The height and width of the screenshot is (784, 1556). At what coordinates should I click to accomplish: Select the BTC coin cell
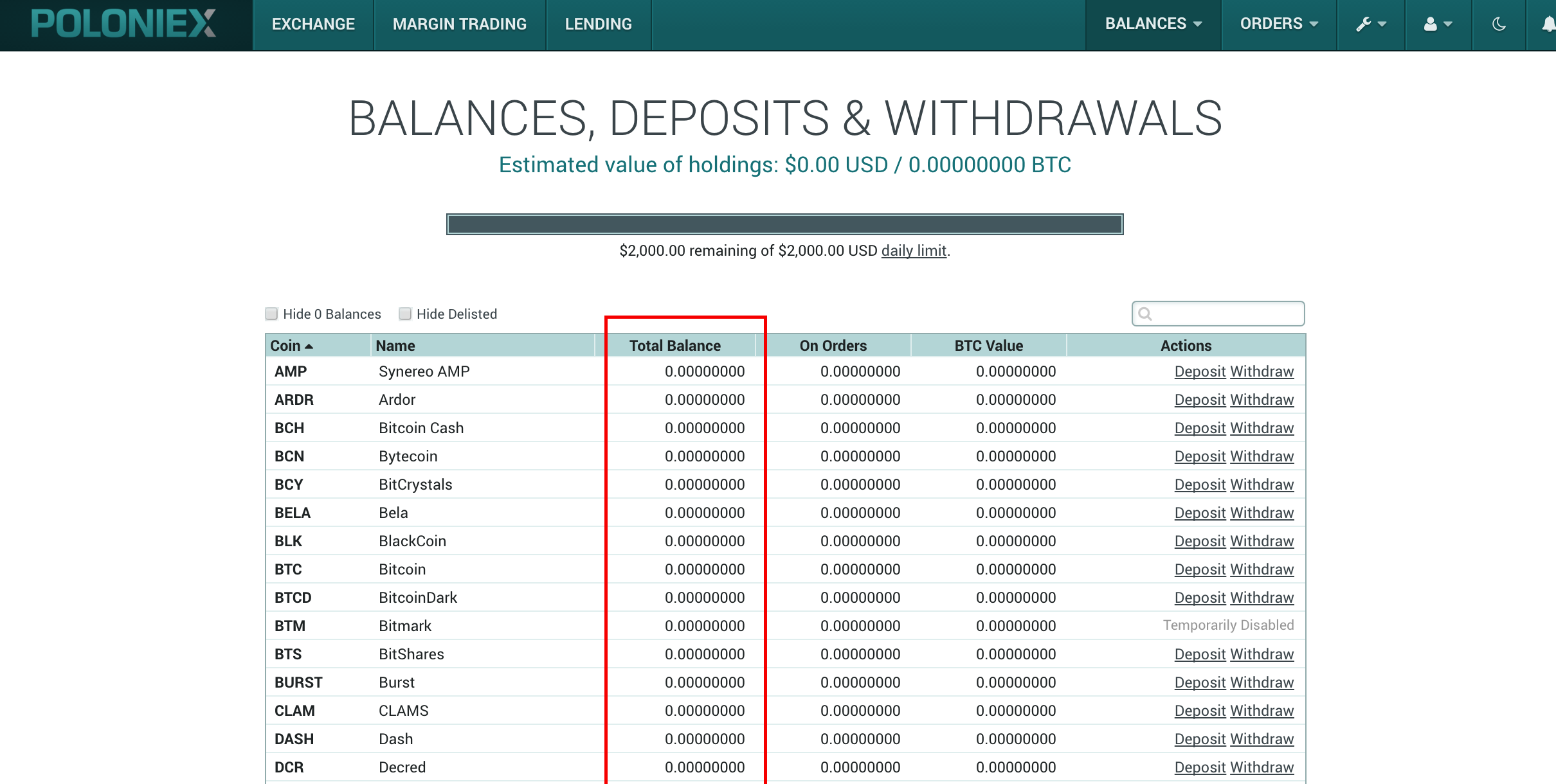coord(288,569)
